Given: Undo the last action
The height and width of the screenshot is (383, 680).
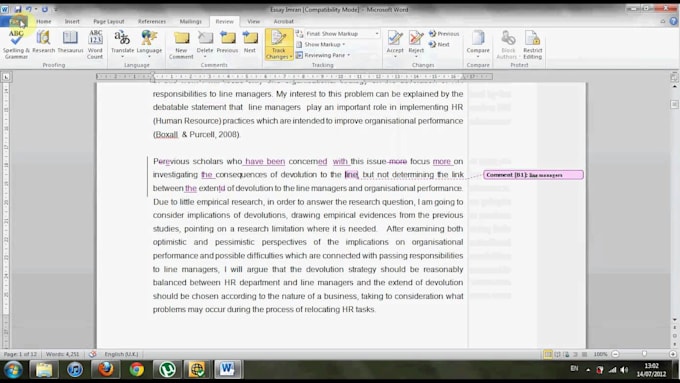Looking at the screenshot, I should pos(29,9).
